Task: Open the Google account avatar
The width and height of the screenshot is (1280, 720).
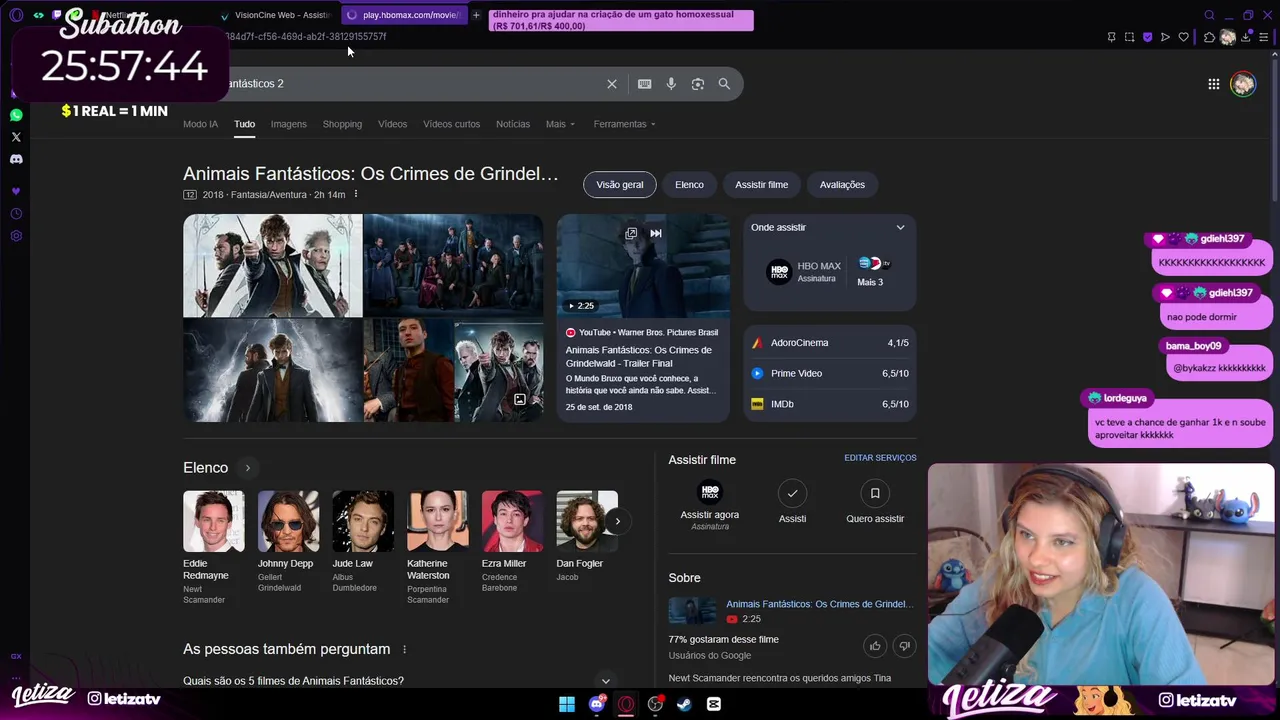Action: (x=1243, y=84)
